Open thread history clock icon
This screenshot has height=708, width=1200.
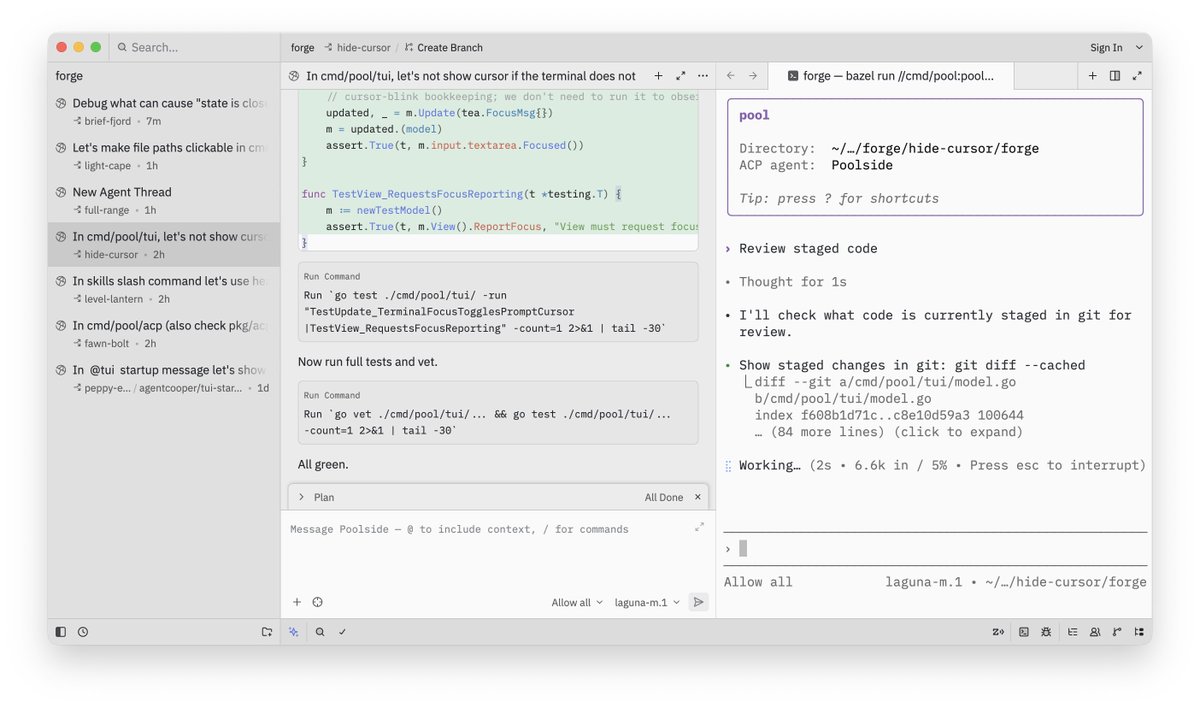coord(83,632)
